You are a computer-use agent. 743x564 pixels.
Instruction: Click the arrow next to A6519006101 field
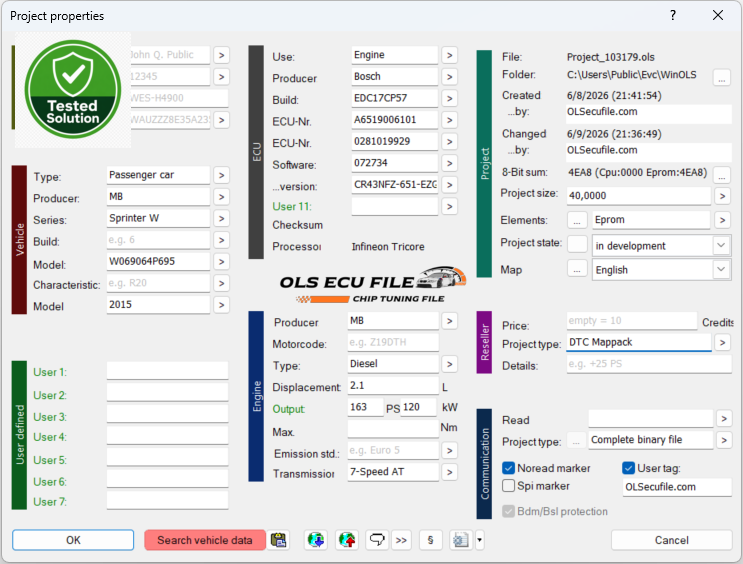click(x=449, y=120)
